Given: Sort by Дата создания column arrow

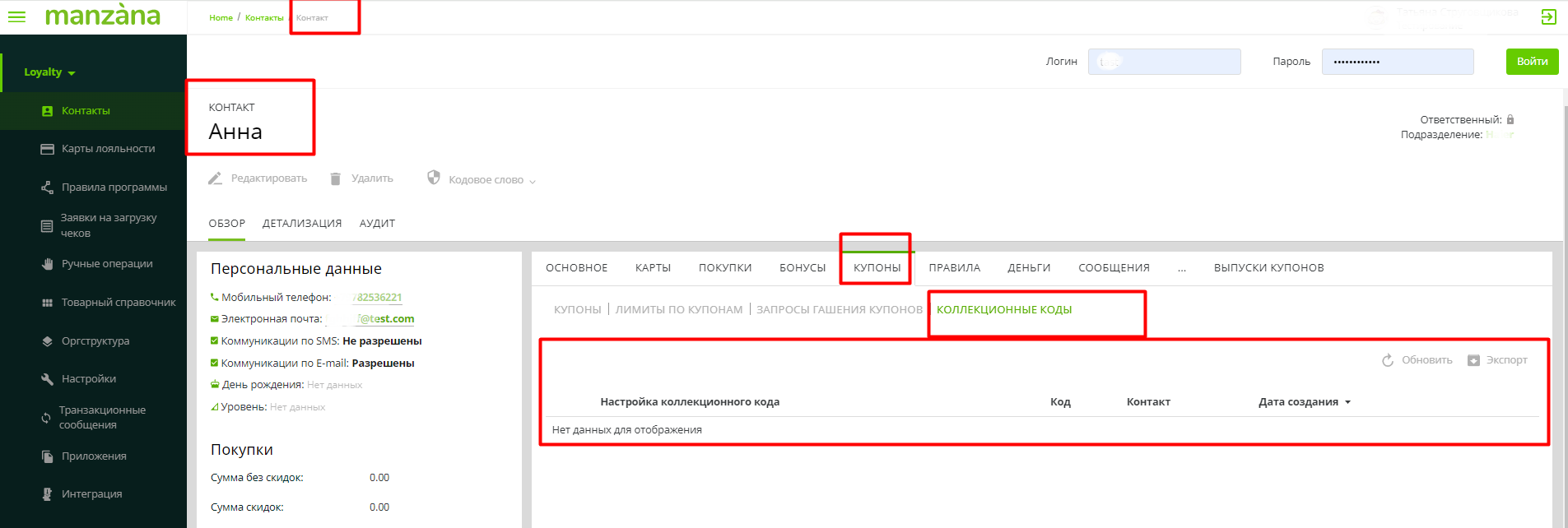Looking at the screenshot, I should (1347, 402).
